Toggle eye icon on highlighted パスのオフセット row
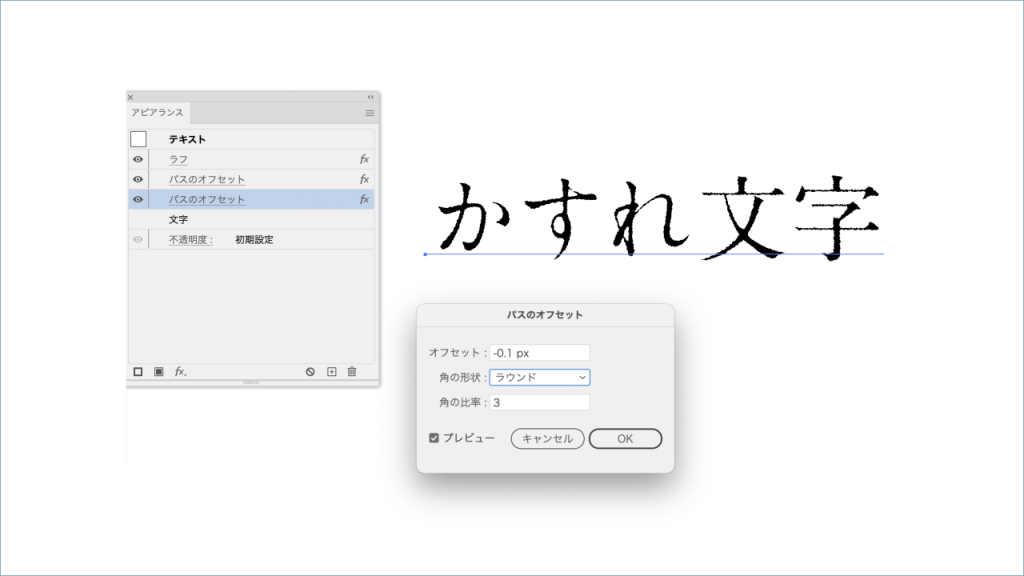 coord(138,199)
